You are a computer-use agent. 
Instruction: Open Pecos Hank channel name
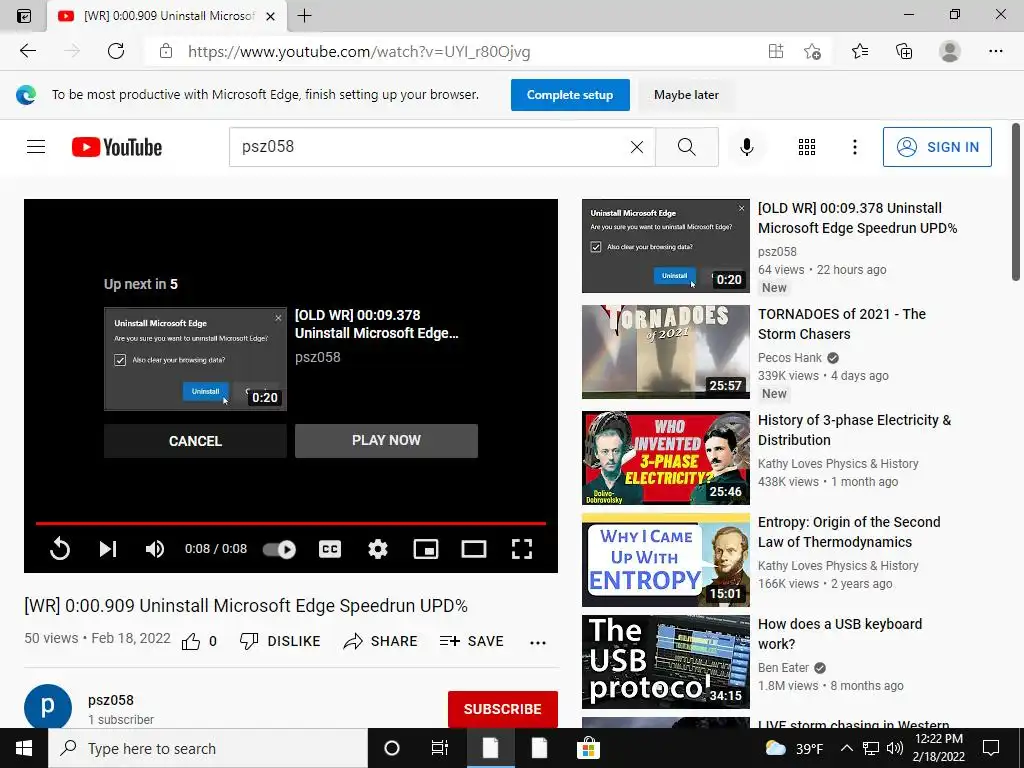[x=790, y=357]
